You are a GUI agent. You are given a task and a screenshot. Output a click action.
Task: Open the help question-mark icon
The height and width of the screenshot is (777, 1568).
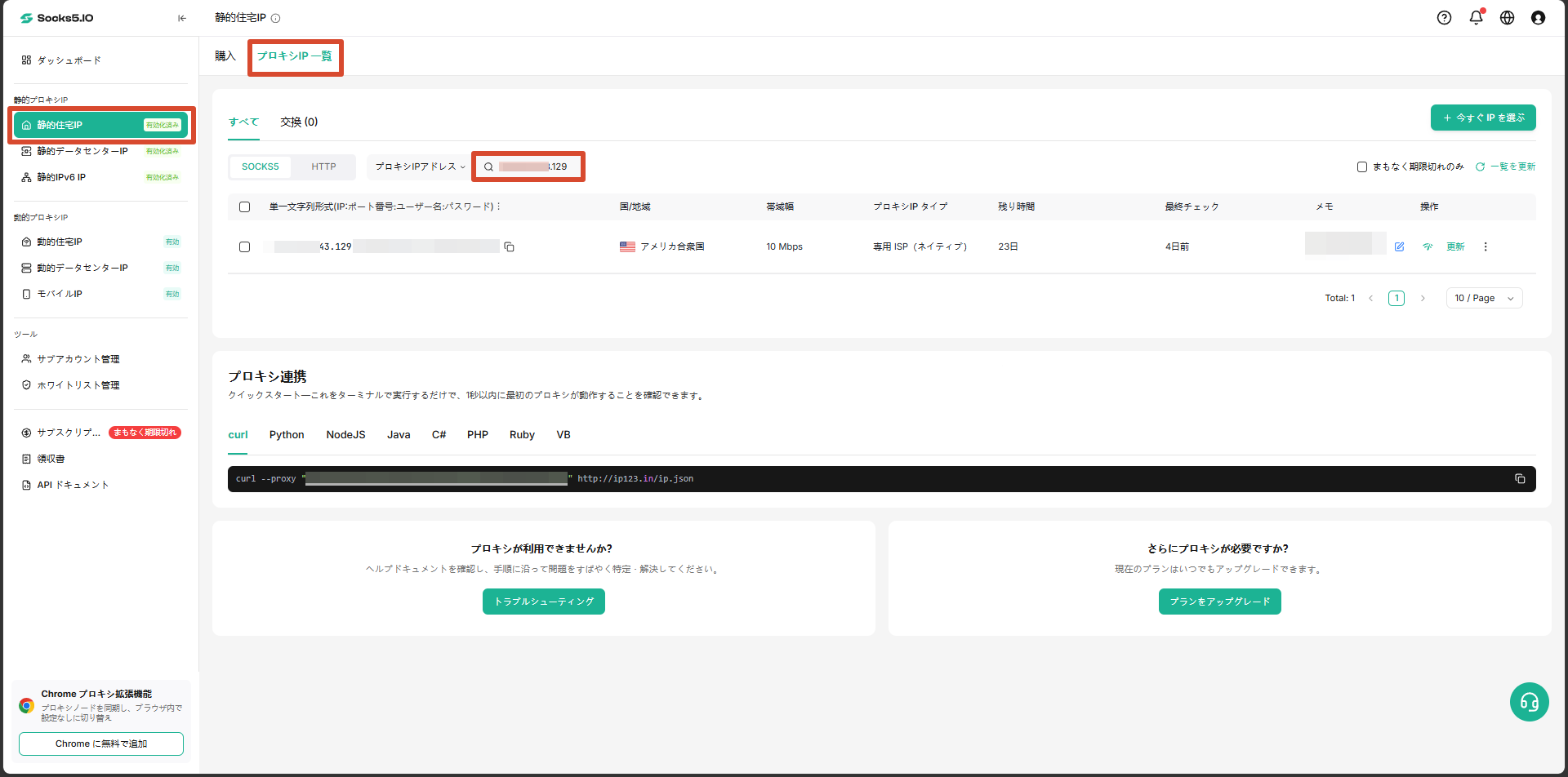[1444, 18]
